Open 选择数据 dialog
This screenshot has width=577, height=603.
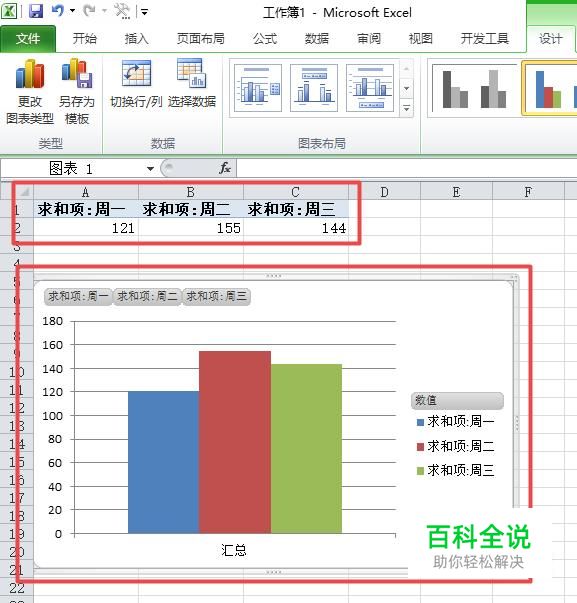(192, 84)
